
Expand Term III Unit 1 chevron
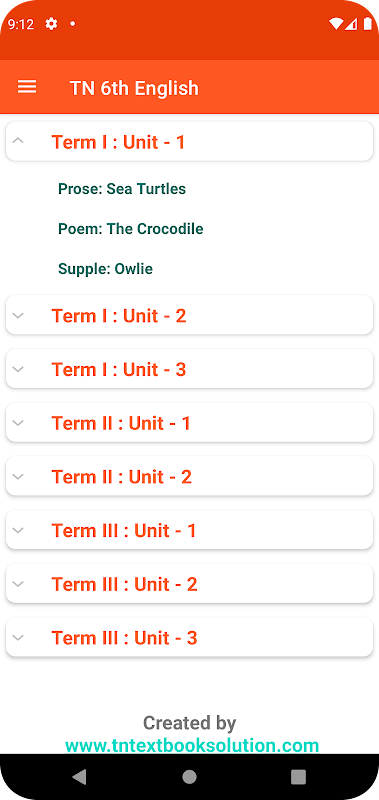click(x=18, y=530)
